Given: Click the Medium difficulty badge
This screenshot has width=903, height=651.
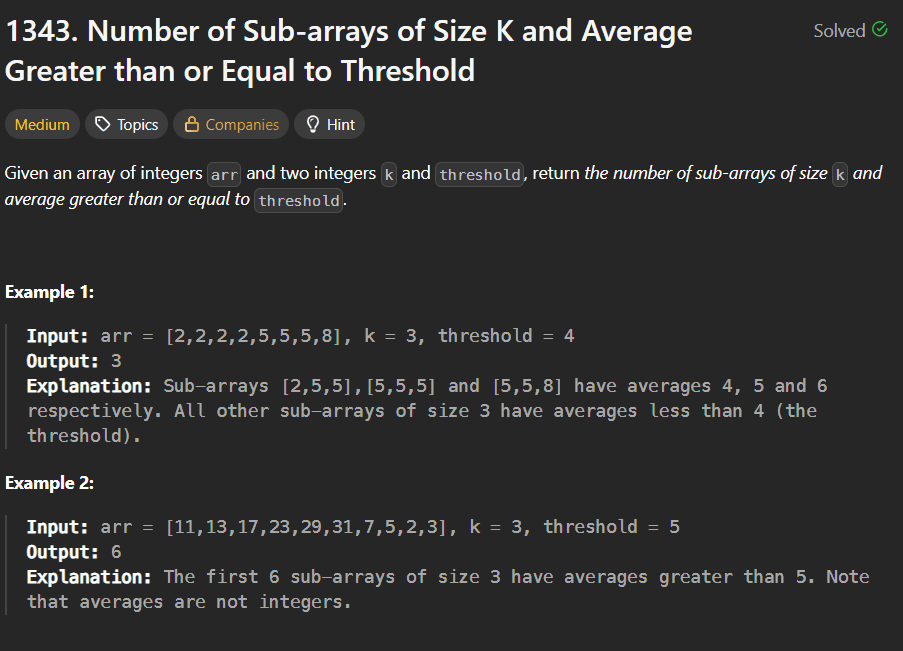Looking at the screenshot, I should pos(42,125).
